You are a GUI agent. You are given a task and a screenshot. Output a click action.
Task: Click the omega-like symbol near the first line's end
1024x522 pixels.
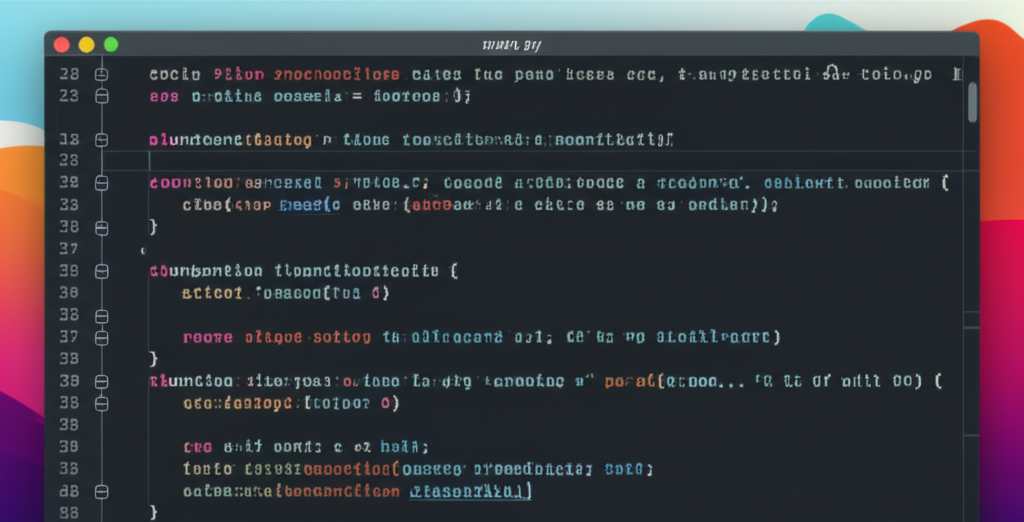pos(830,73)
